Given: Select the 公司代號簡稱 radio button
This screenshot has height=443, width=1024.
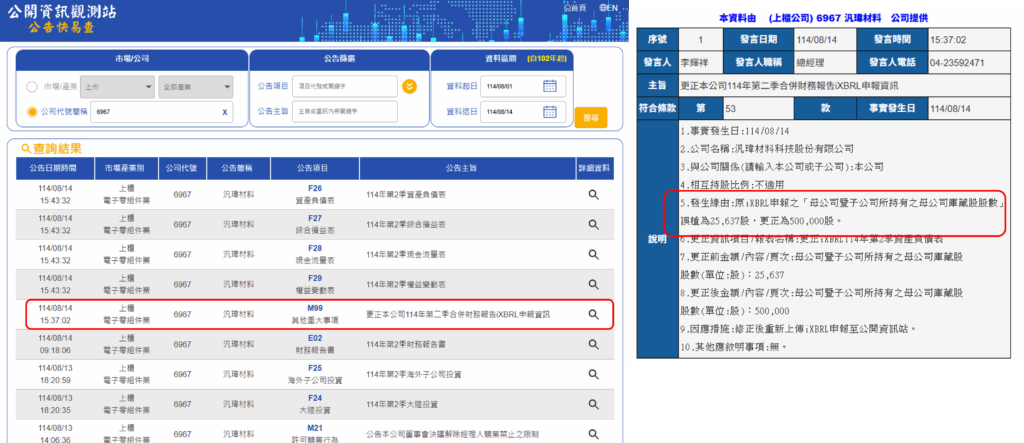Looking at the screenshot, I should (32, 113).
